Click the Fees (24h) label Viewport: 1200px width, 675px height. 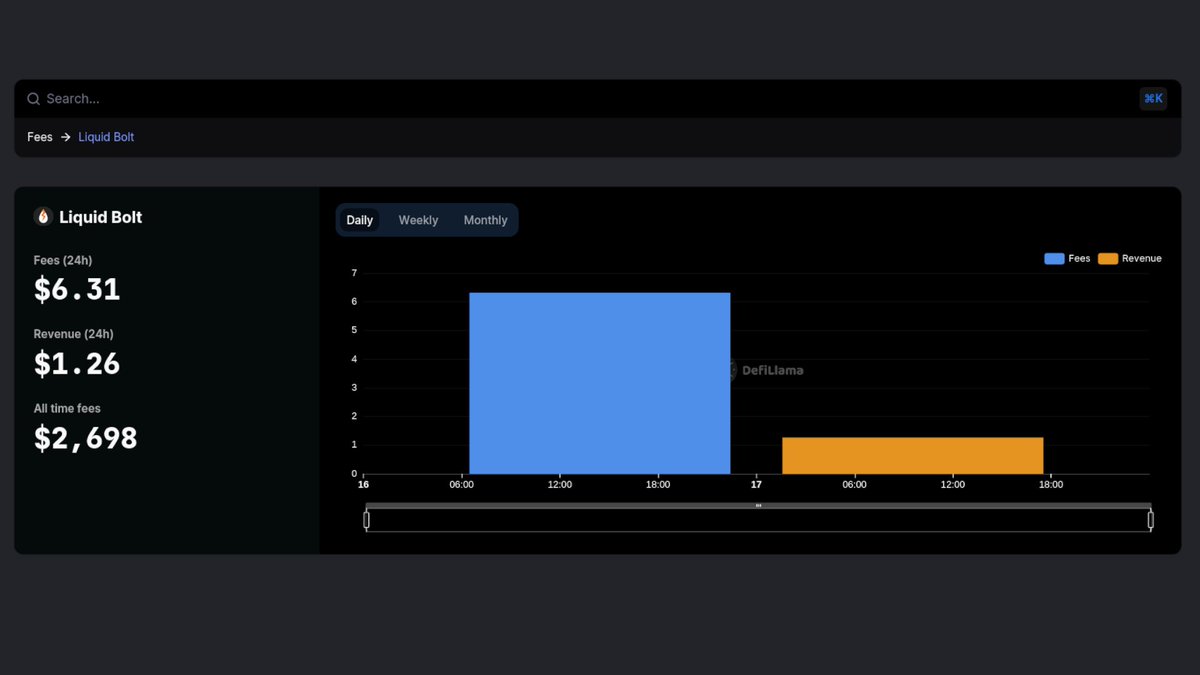point(61,260)
